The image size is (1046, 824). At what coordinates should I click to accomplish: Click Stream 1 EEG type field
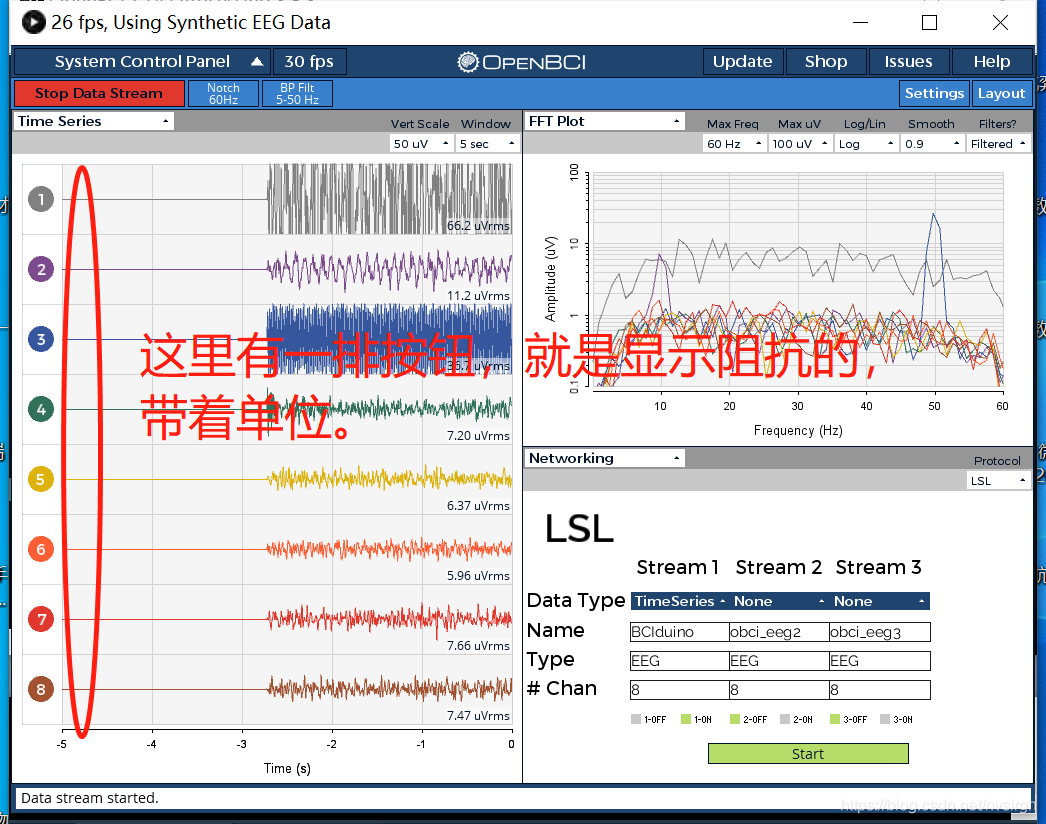click(x=679, y=661)
